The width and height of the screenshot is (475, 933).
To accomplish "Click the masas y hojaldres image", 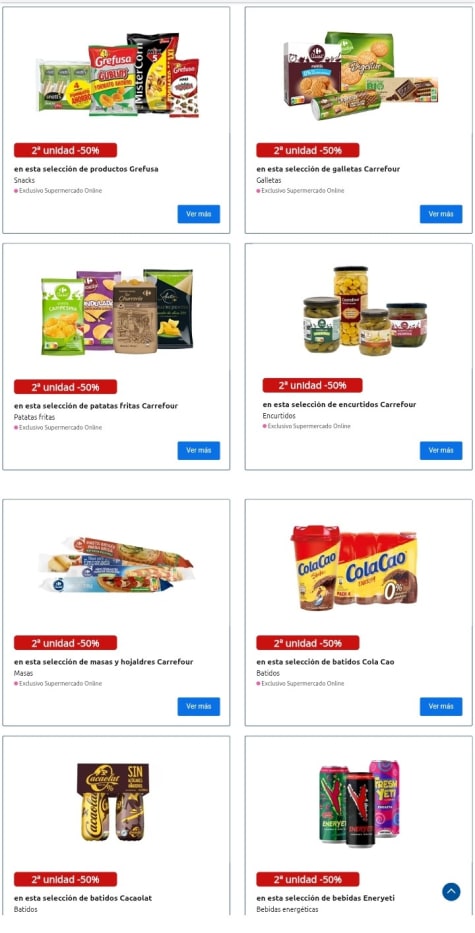I will 116,565.
